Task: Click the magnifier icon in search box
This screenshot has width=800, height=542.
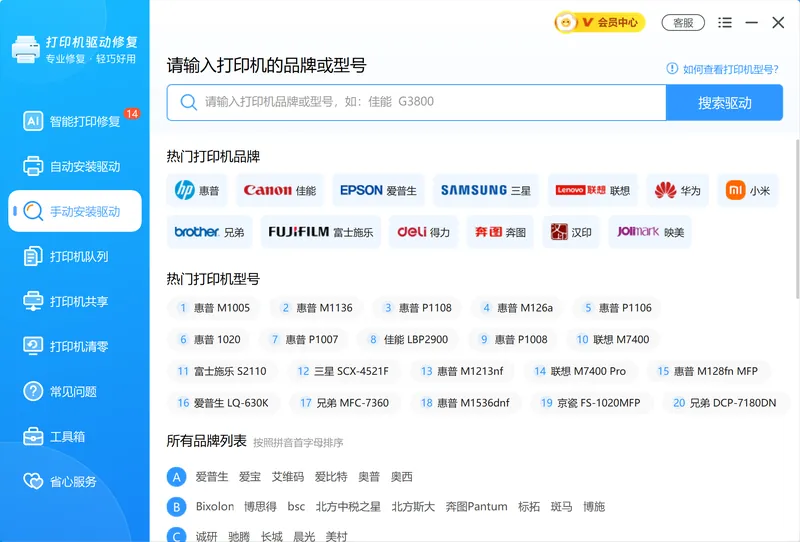Action: 188,102
